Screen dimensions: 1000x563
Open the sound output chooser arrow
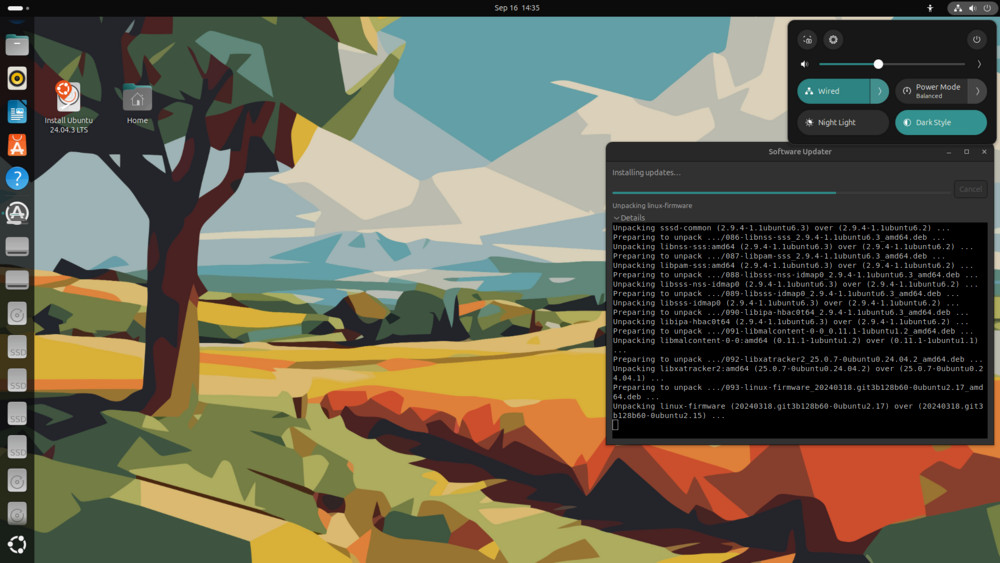(x=979, y=64)
